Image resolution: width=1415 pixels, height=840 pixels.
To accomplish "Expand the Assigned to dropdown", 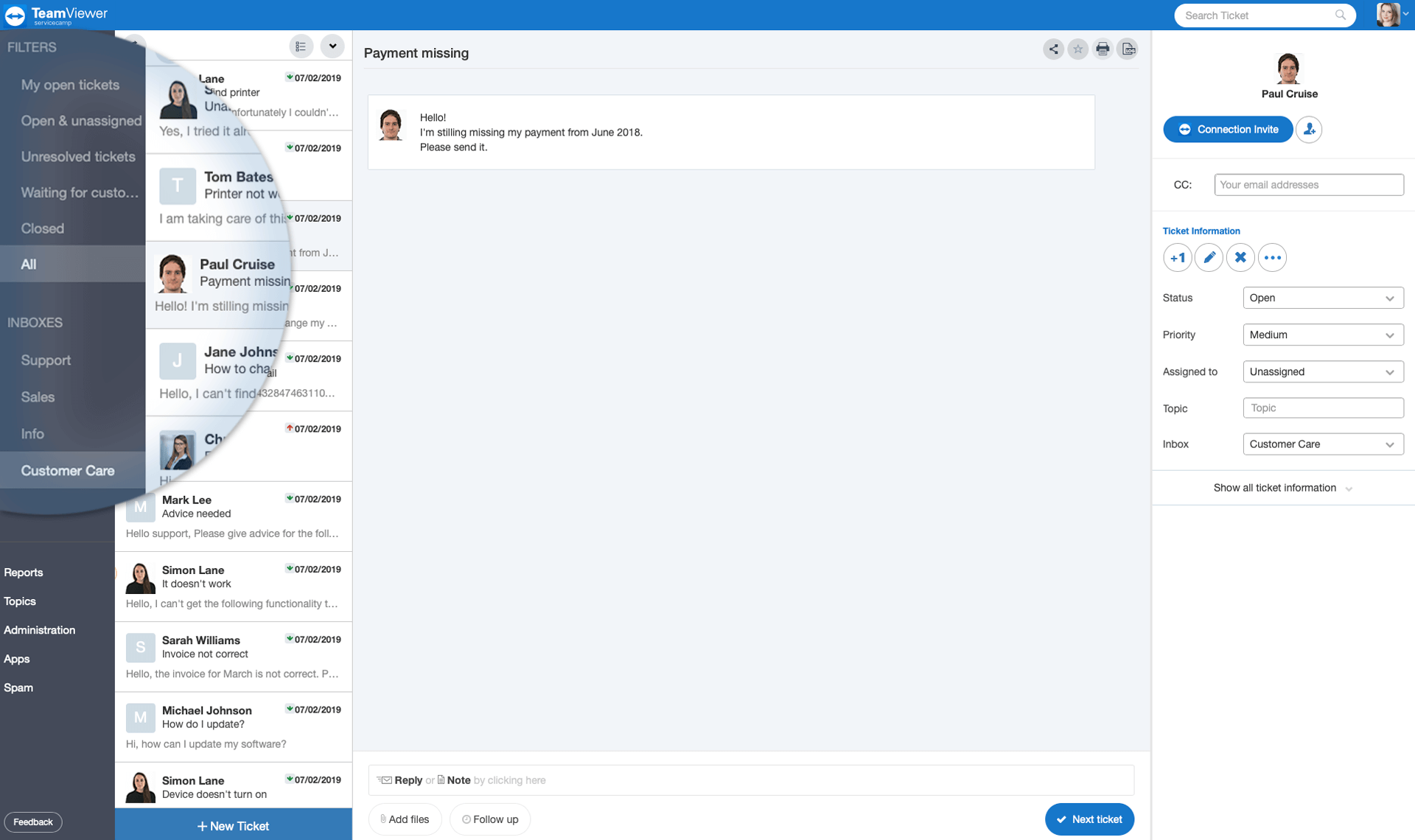I will (1387, 371).
